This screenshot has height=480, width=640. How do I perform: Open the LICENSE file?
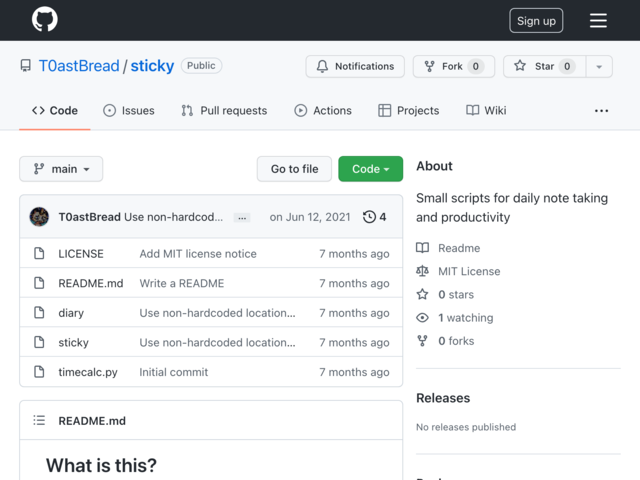coord(81,254)
